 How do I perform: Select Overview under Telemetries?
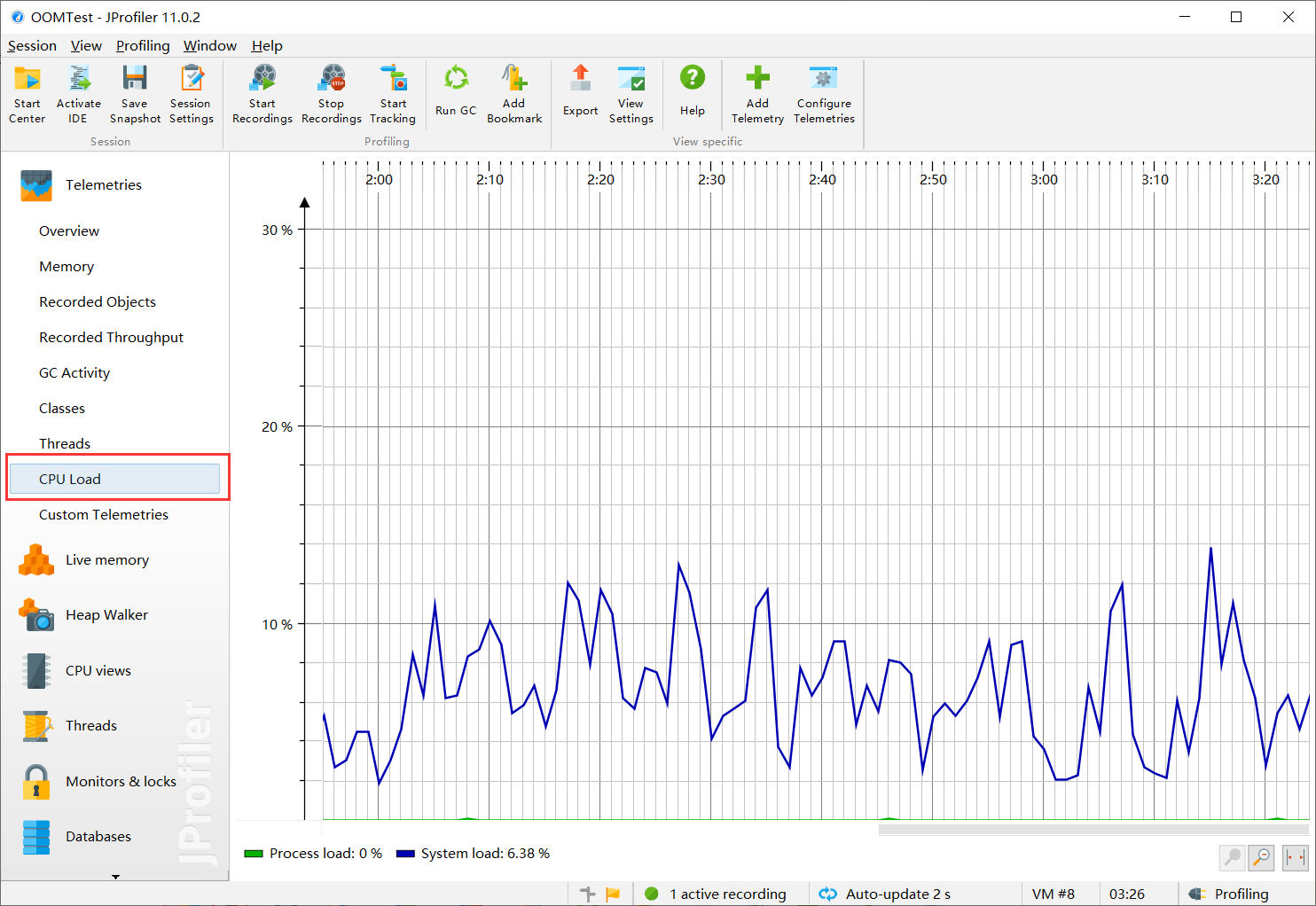69,231
